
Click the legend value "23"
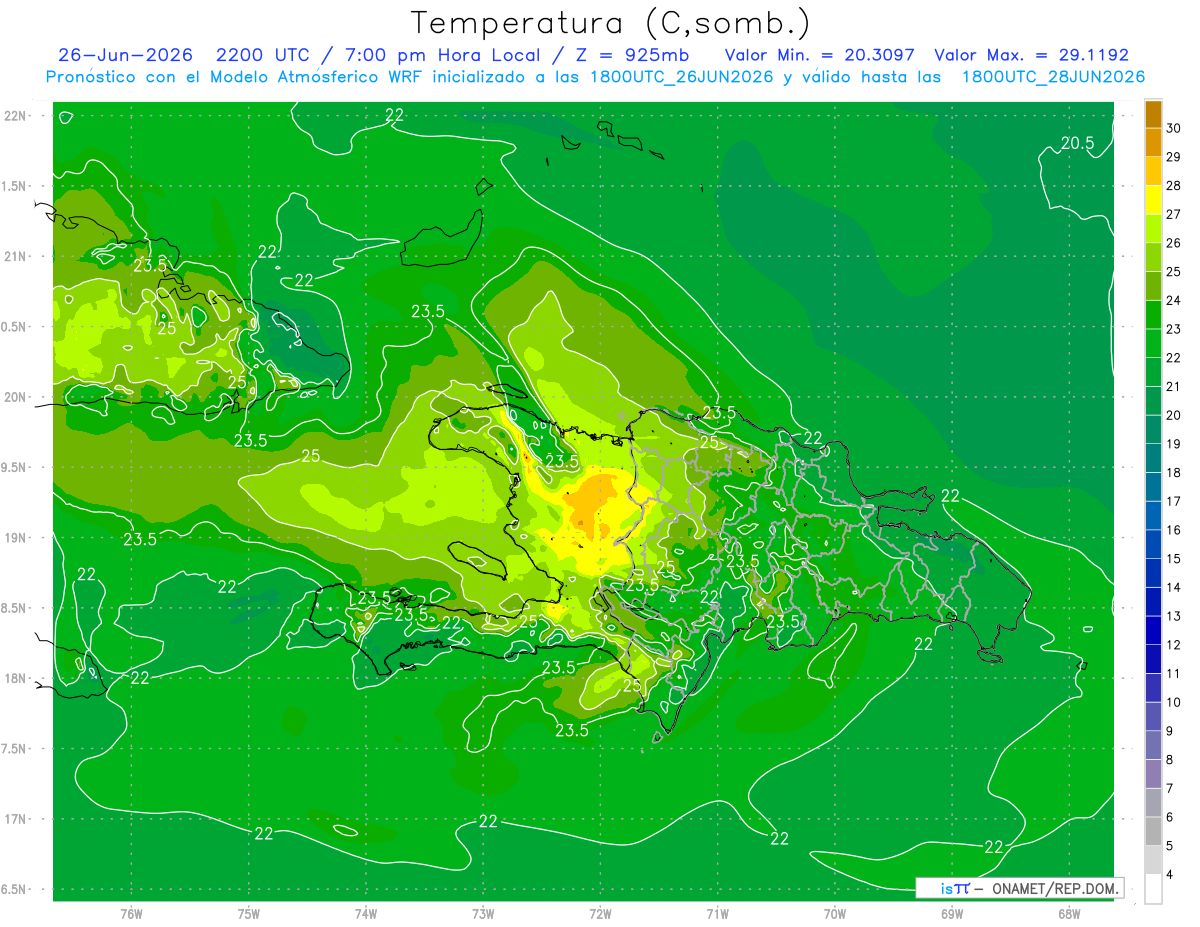(1174, 329)
